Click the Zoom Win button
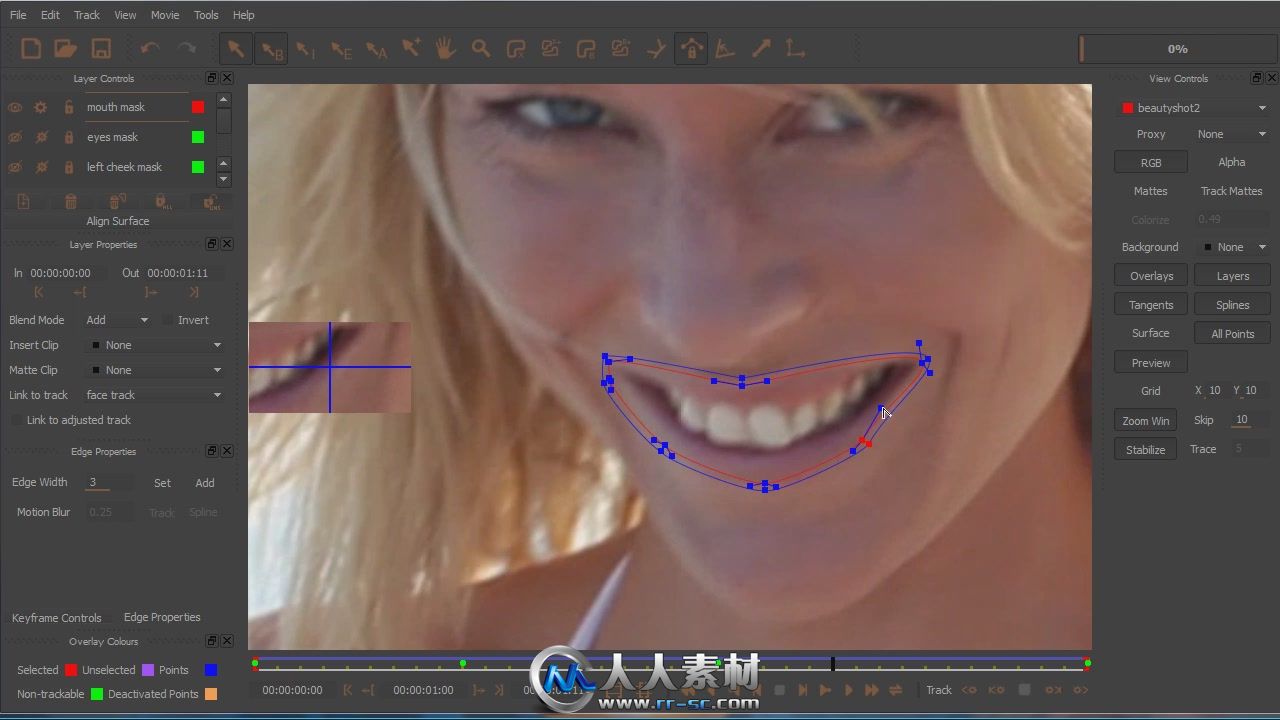This screenshot has height=720, width=1280. 1145,421
